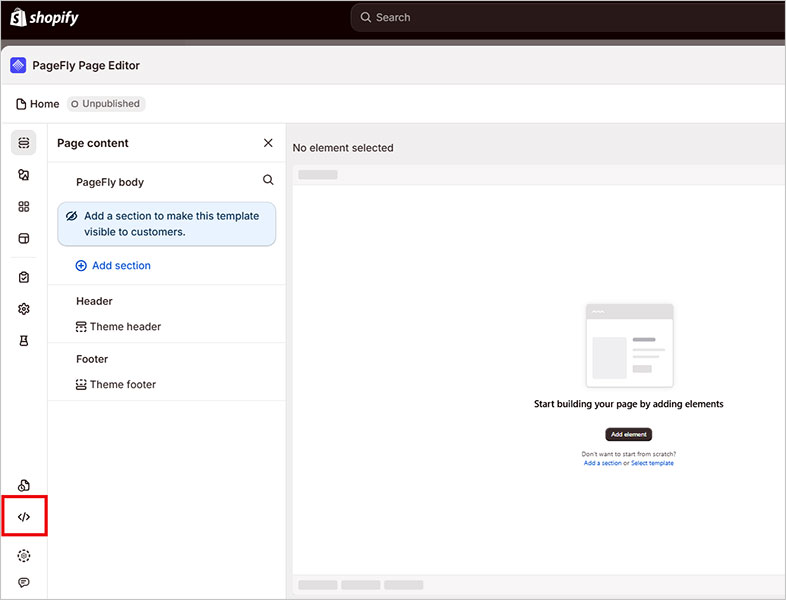This screenshot has height=600, width=786.
Task: Click the Unpublished status badge
Action: (106, 104)
